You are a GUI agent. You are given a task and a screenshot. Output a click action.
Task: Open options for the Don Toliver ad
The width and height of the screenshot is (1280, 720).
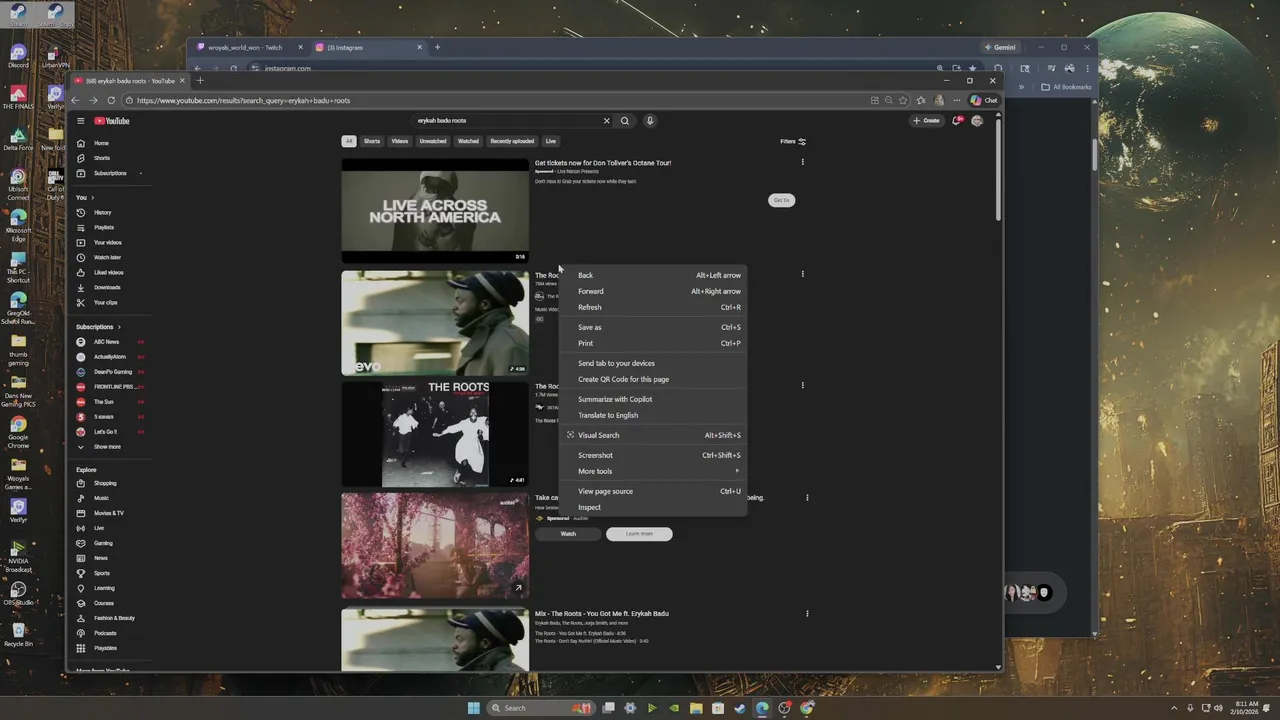point(803,162)
